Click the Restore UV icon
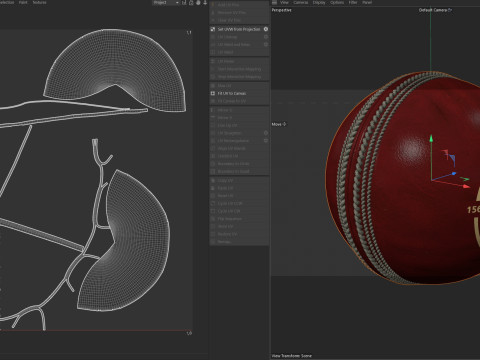Viewport: 480px width, 360px height. point(213,234)
